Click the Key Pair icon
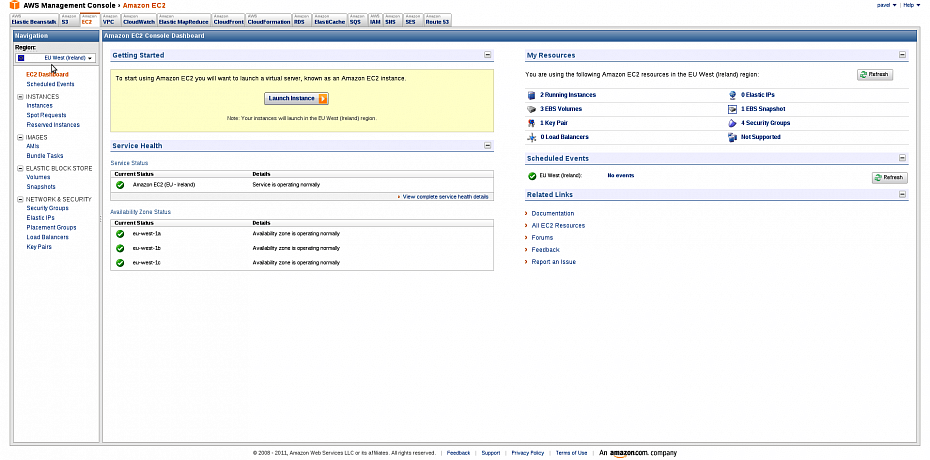This screenshot has height=460, width=930. (531, 123)
